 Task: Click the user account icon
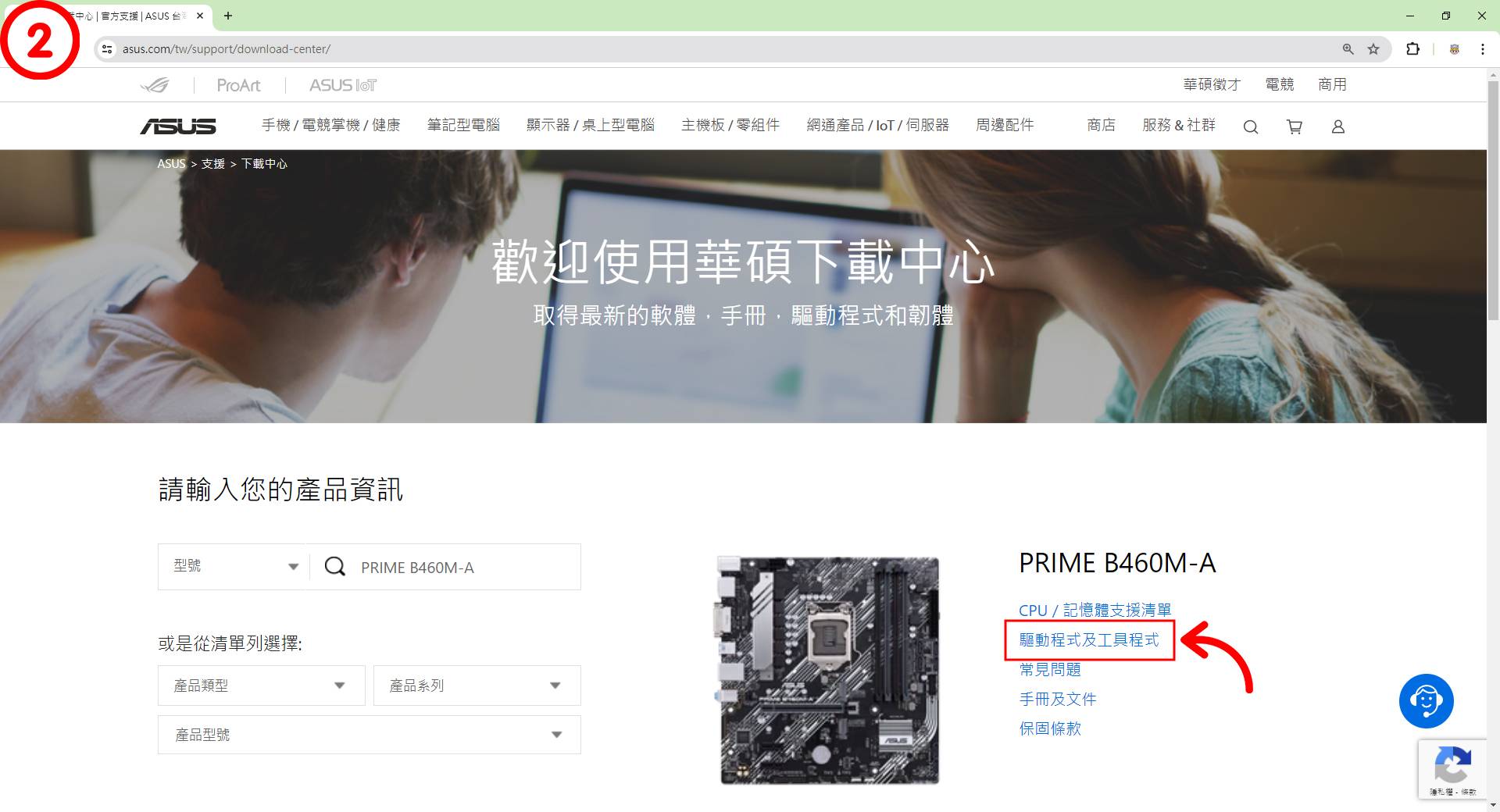(x=1337, y=126)
